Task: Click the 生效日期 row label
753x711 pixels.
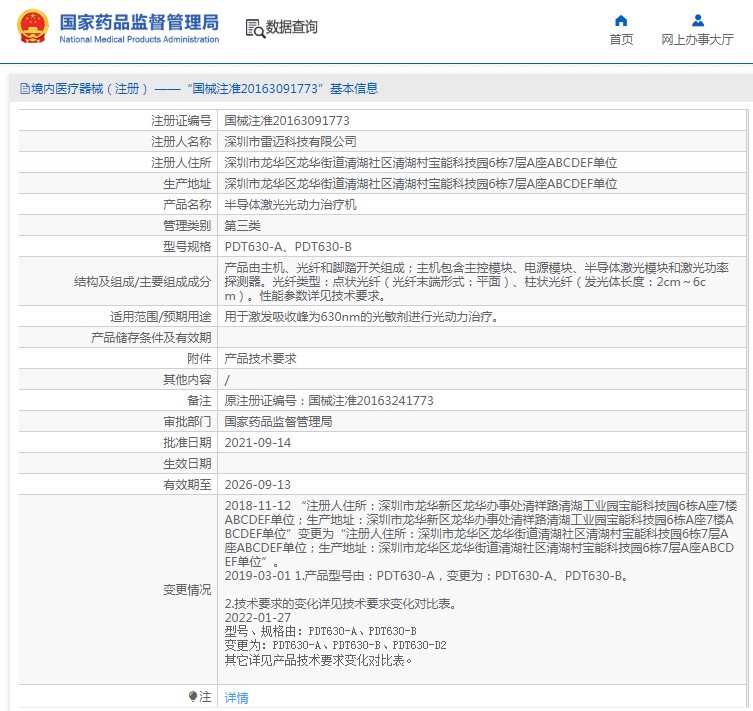Action: tap(187, 464)
